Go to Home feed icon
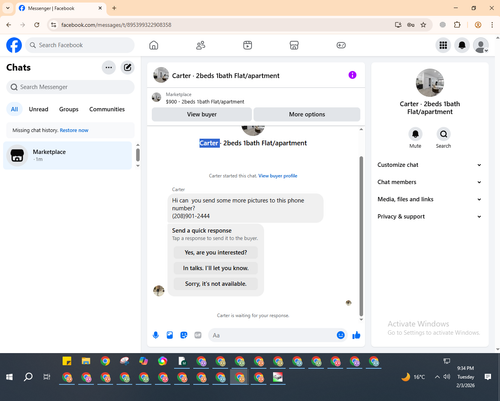The image size is (500, 401). point(154,45)
